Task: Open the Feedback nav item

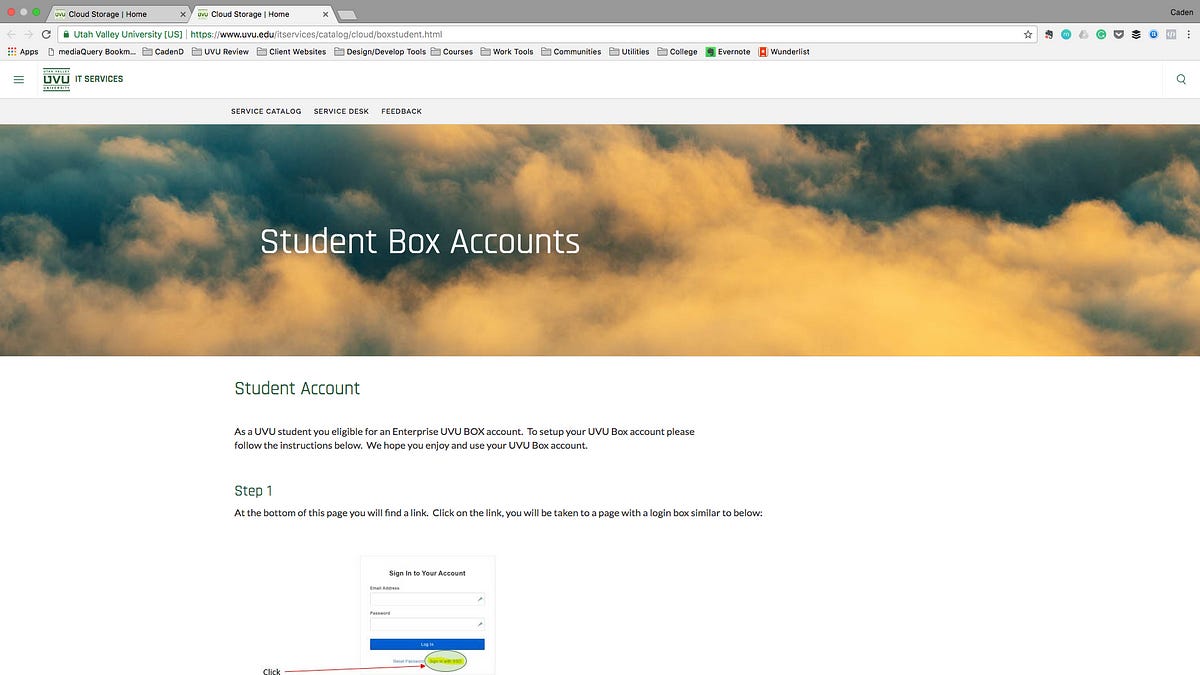Action: [401, 111]
